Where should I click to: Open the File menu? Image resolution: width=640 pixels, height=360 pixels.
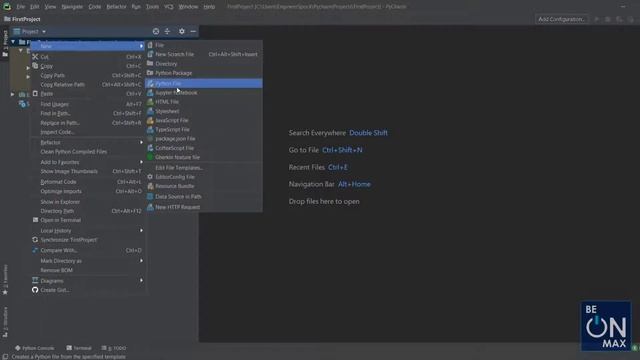pyautogui.click(x=20, y=7)
